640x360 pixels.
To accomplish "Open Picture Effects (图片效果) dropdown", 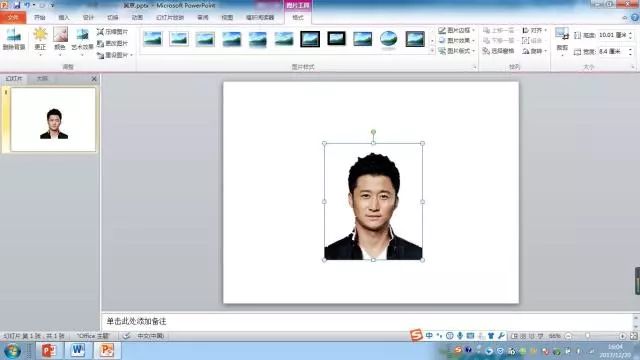I will point(456,40).
